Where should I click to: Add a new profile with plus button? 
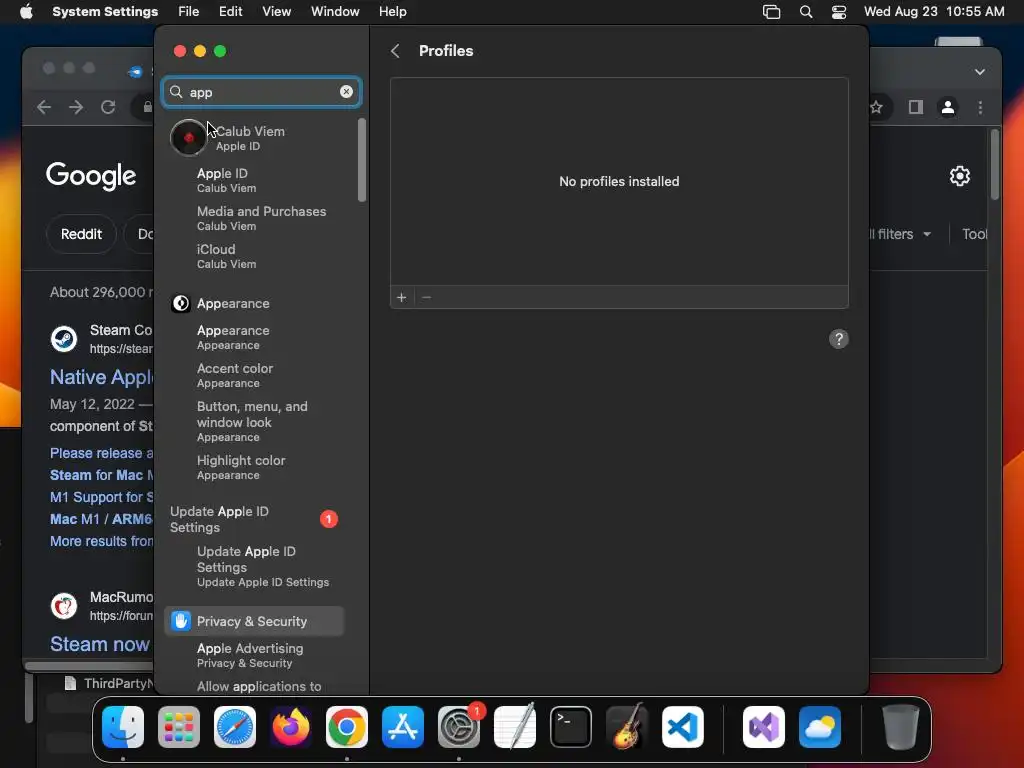pos(402,298)
